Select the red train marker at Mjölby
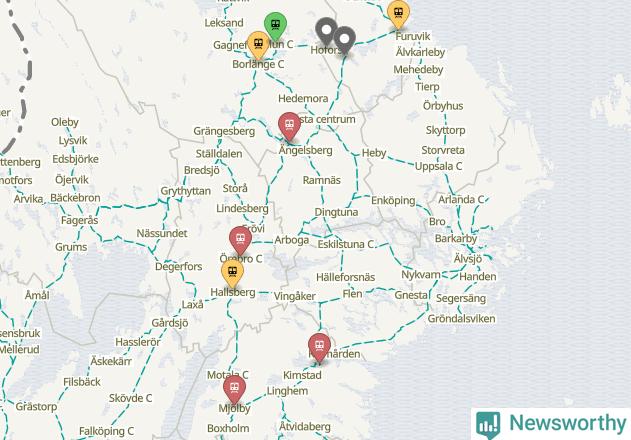Image resolution: width=631 pixels, height=440 pixels. click(235, 390)
